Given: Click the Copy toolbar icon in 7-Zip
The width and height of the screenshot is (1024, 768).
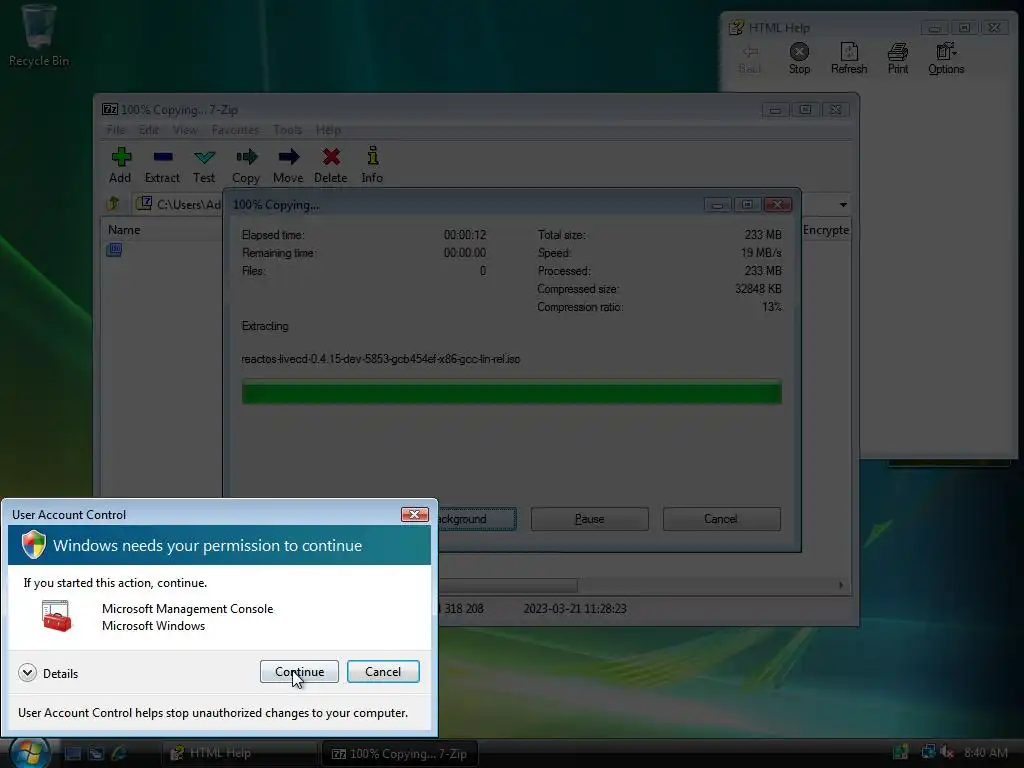Looking at the screenshot, I should point(246,157).
